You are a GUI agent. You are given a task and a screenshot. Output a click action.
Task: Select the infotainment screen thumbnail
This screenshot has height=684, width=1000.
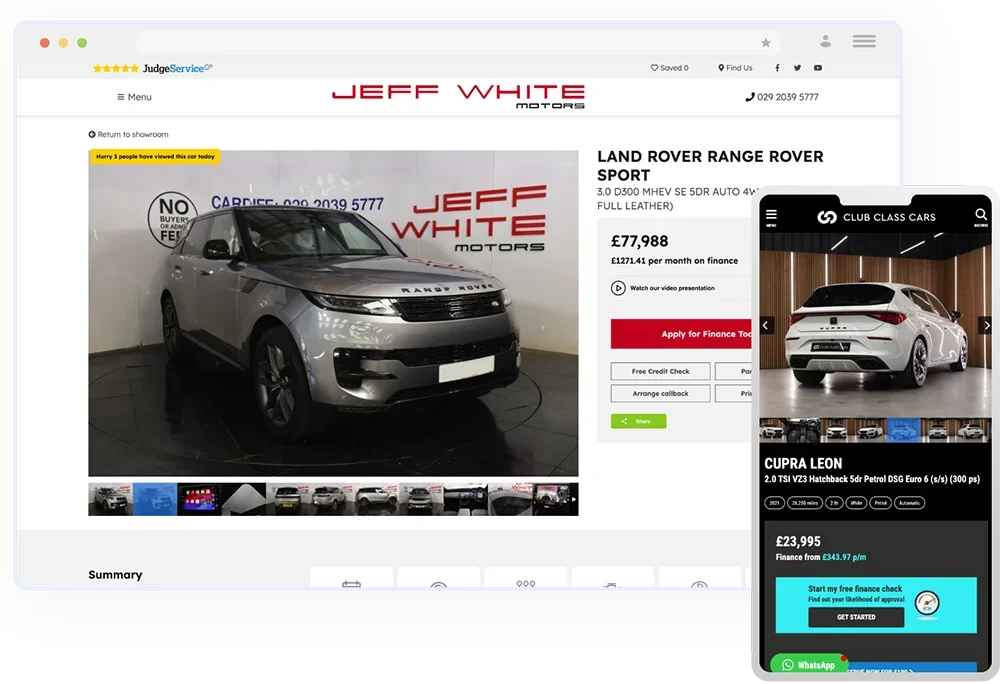click(200, 499)
